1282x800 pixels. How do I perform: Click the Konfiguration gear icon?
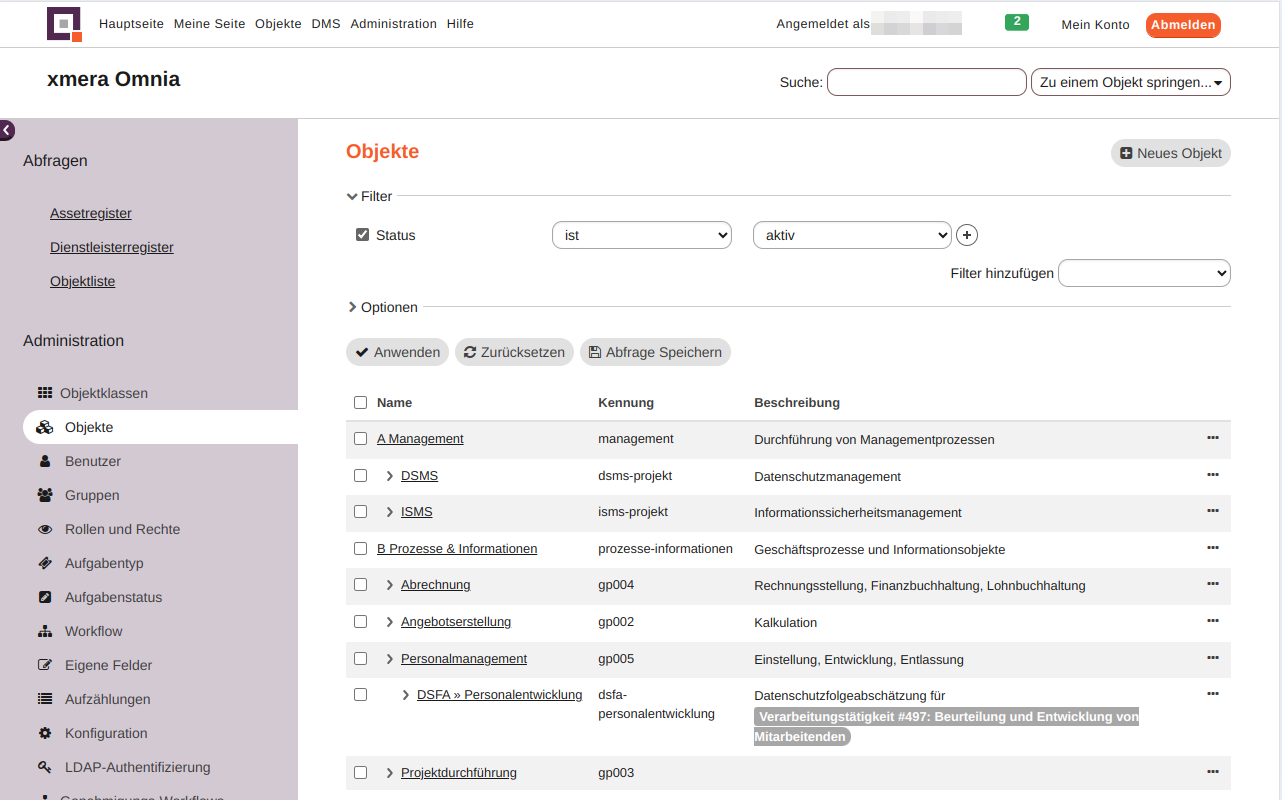coord(45,733)
